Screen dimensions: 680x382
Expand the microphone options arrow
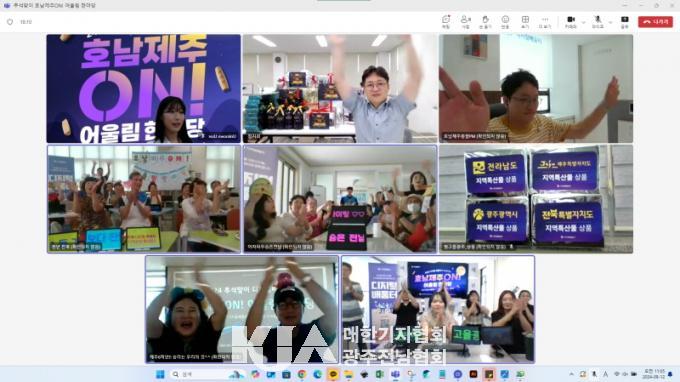[x=610, y=22]
